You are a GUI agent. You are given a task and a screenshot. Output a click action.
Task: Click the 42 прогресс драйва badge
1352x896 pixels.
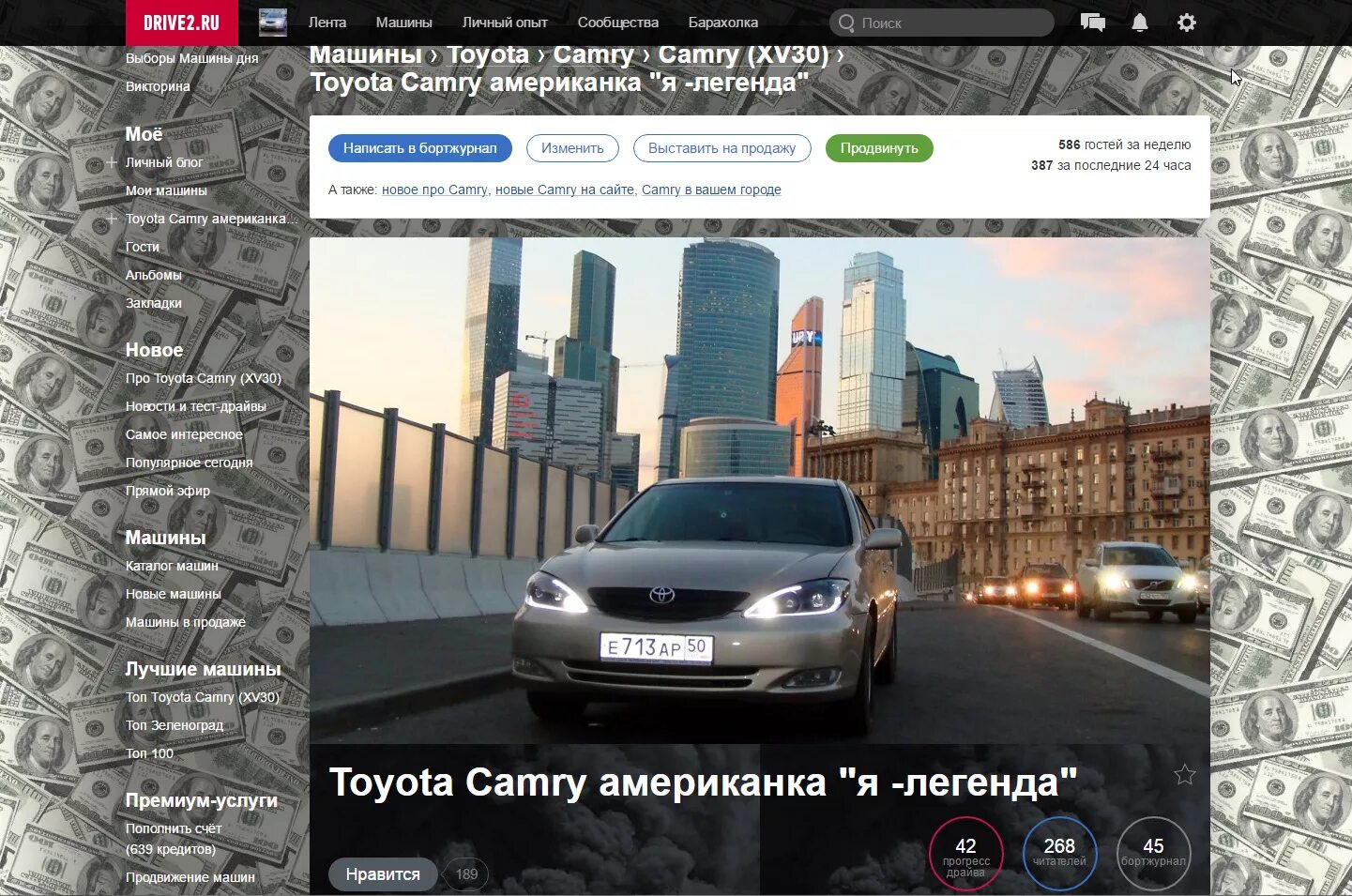965,853
